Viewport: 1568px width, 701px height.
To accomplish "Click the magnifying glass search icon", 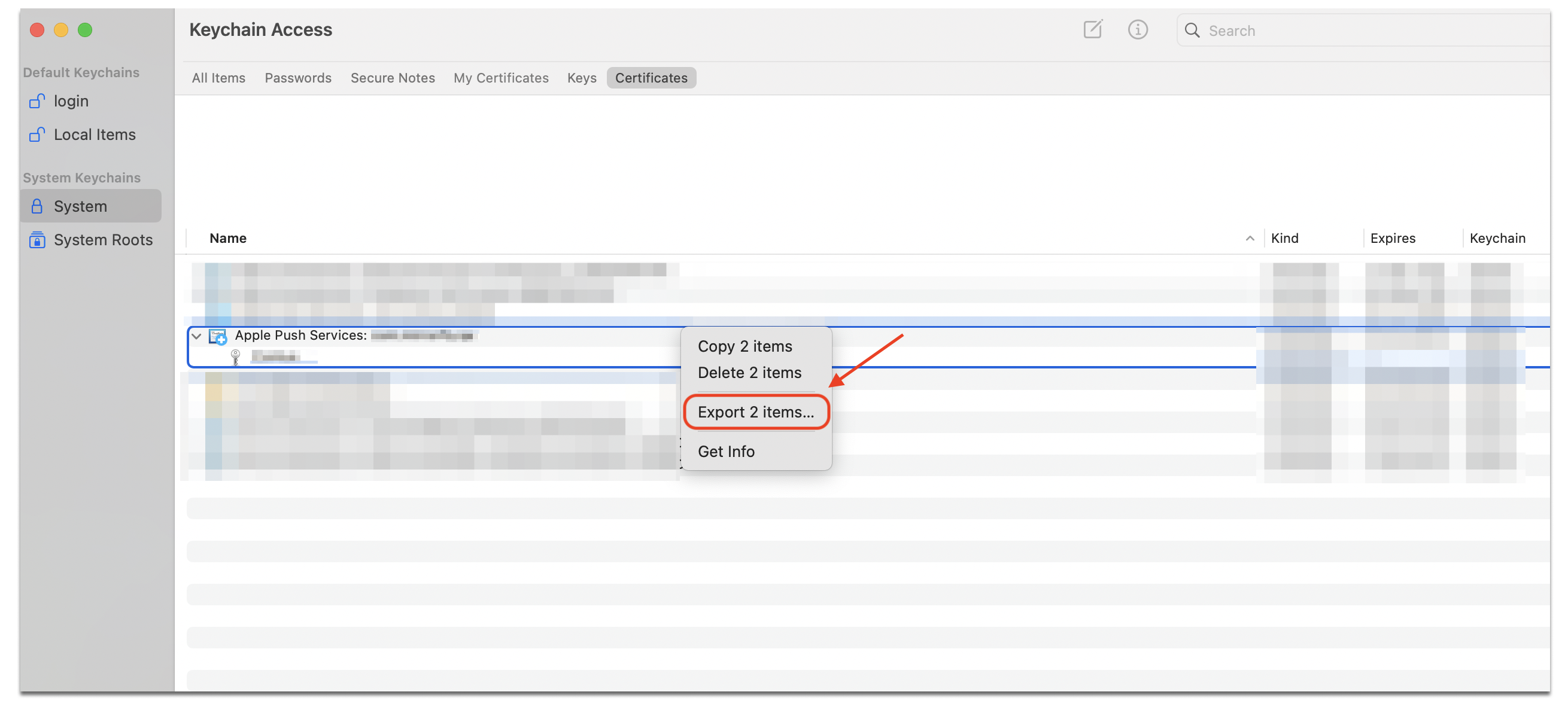I will (x=1192, y=31).
